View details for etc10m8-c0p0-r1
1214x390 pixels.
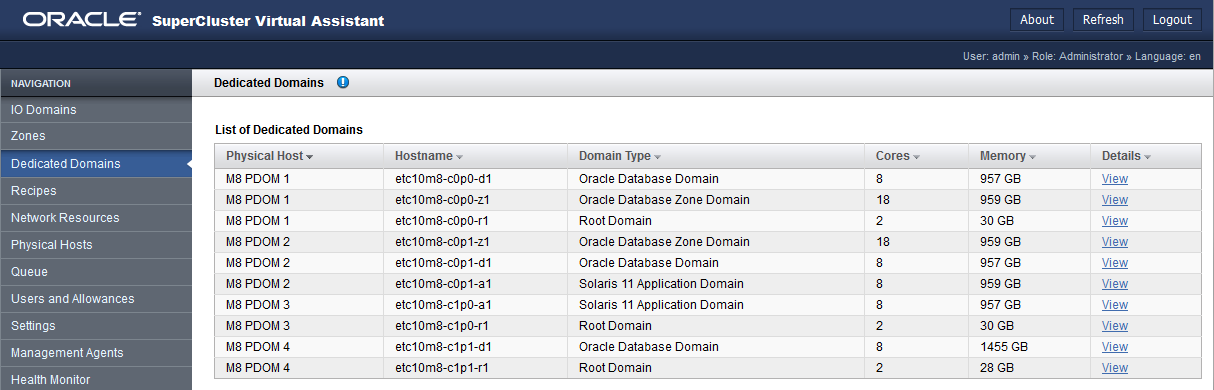[1114, 221]
